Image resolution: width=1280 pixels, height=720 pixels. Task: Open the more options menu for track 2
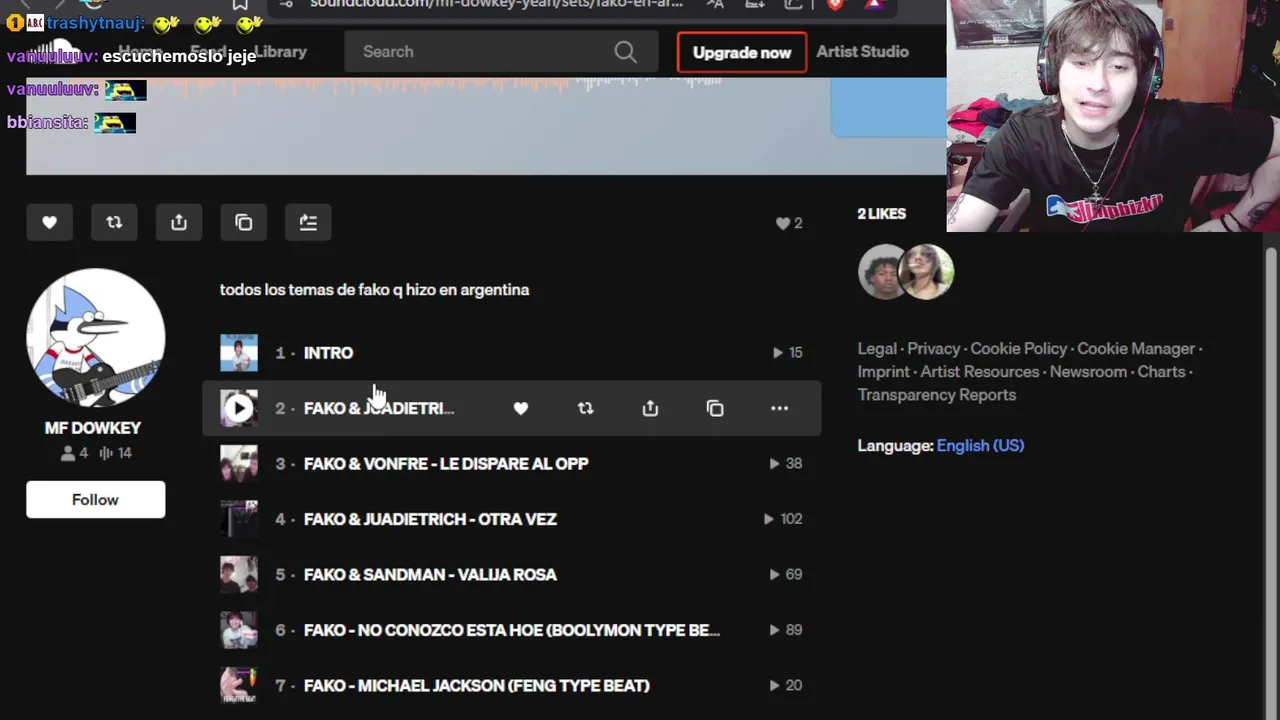point(779,408)
